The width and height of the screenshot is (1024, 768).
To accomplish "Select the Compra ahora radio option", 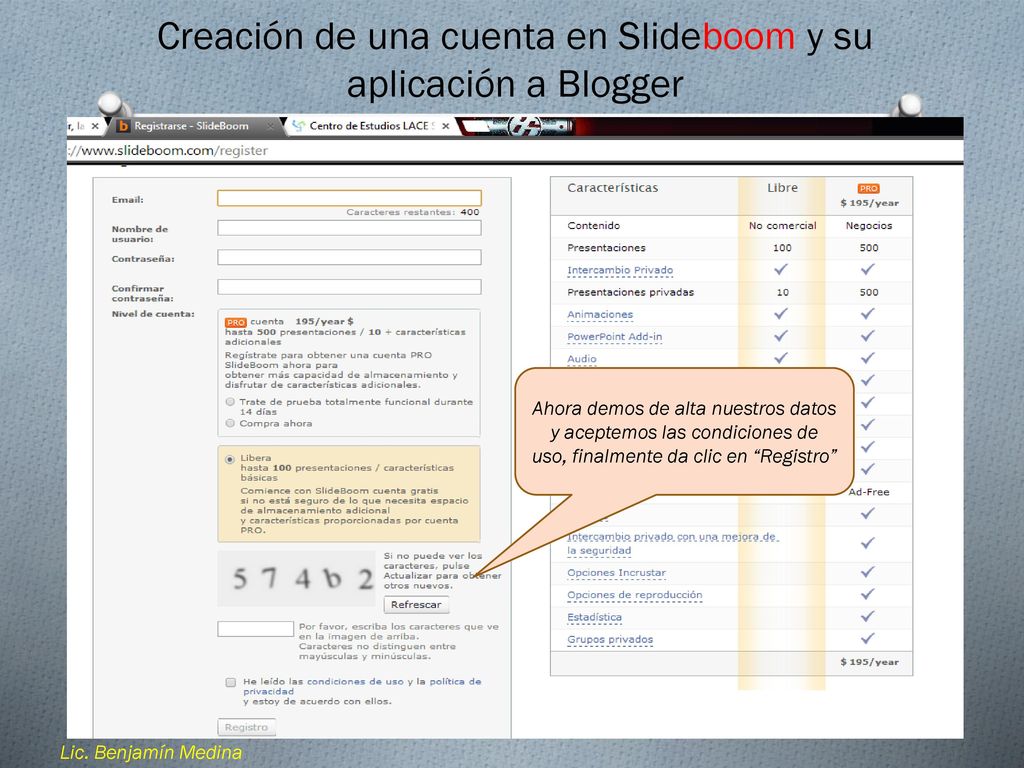I will click(x=230, y=423).
